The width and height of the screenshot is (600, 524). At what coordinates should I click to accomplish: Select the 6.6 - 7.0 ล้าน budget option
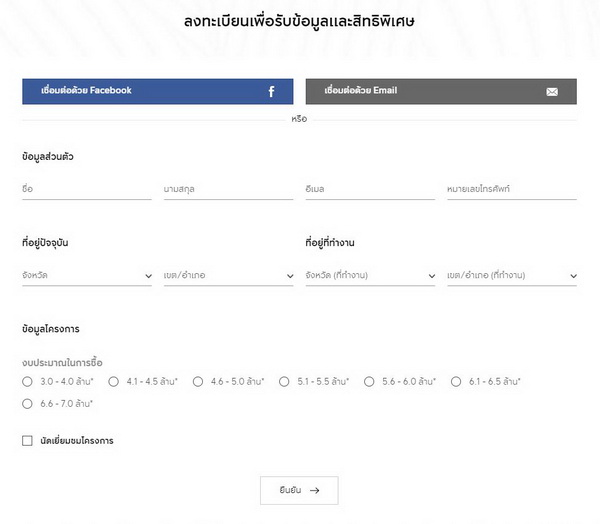[x=27, y=404]
